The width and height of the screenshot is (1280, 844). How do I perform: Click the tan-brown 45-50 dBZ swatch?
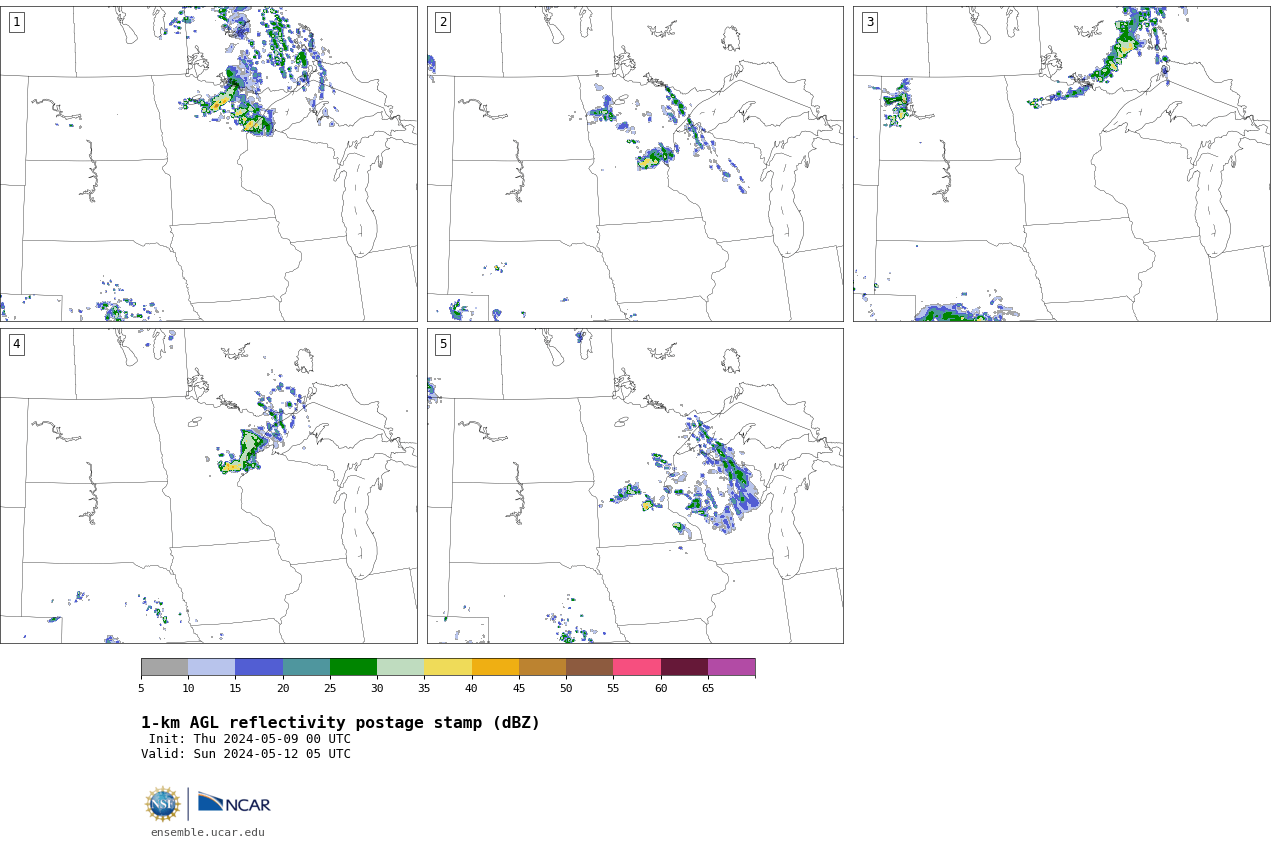542,667
